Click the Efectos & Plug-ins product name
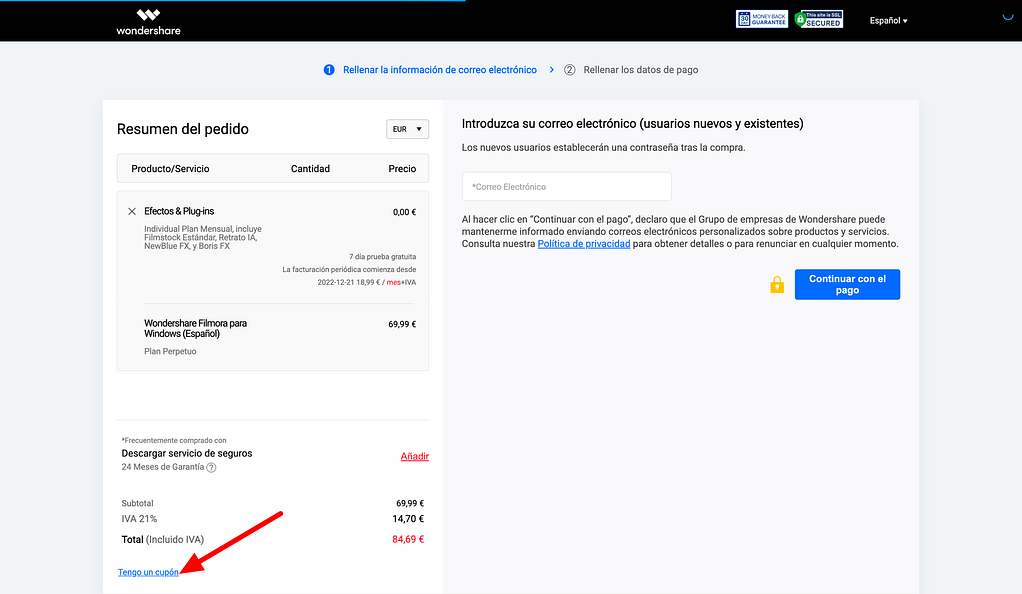The height and width of the screenshot is (594, 1022). coord(179,211)
